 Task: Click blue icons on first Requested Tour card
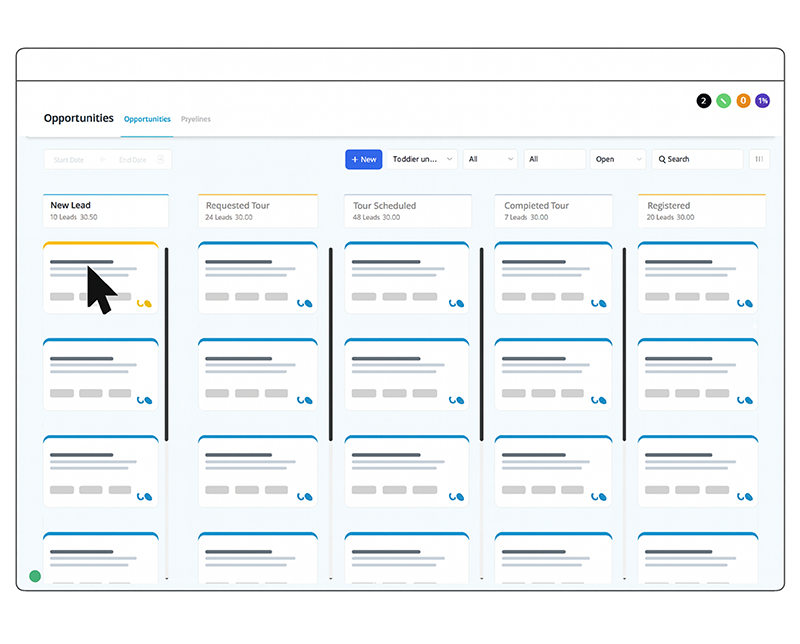coord(305,304)
